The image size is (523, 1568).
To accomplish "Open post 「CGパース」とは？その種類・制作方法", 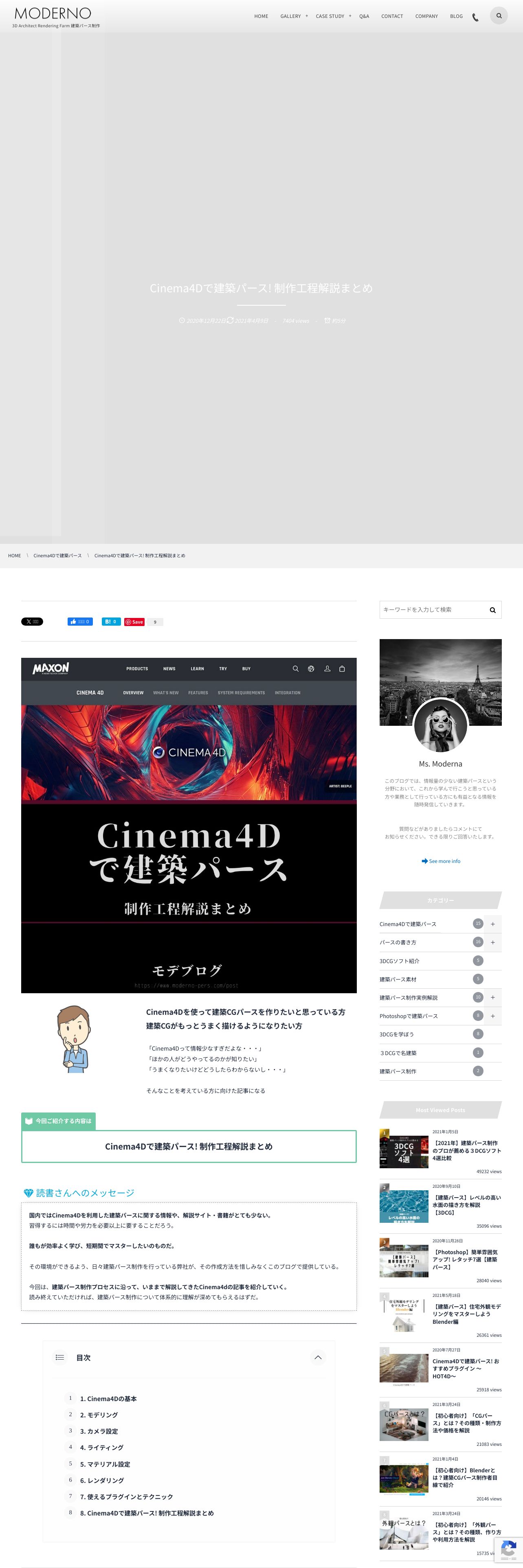I will [467, 1423].
